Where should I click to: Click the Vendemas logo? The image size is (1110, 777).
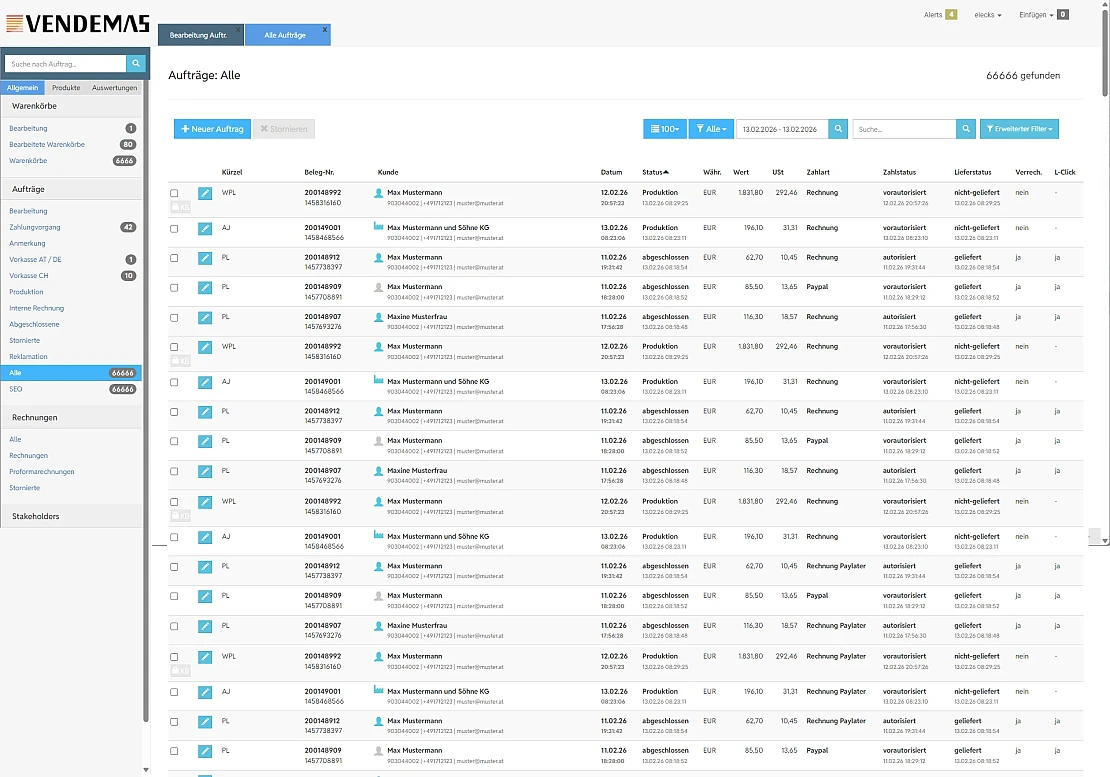tap(77, 24)
